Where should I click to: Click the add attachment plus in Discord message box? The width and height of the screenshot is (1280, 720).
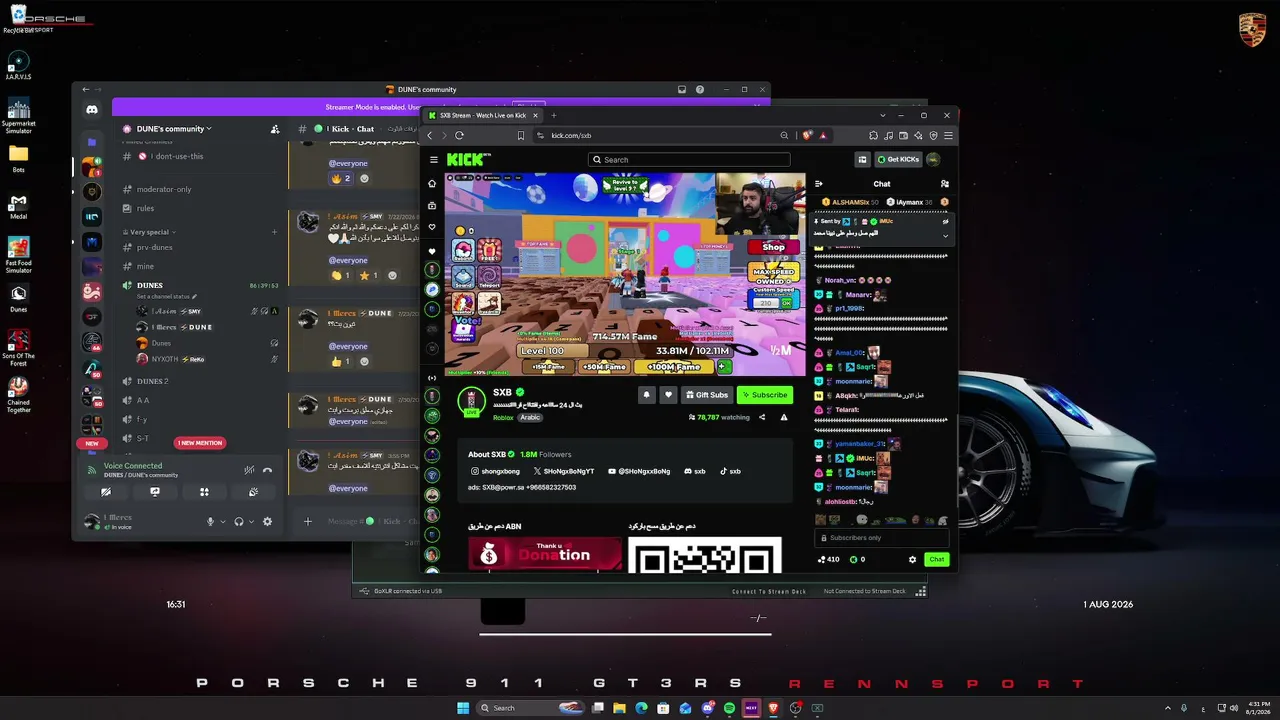pyautogui.click(x=308, y=521)
